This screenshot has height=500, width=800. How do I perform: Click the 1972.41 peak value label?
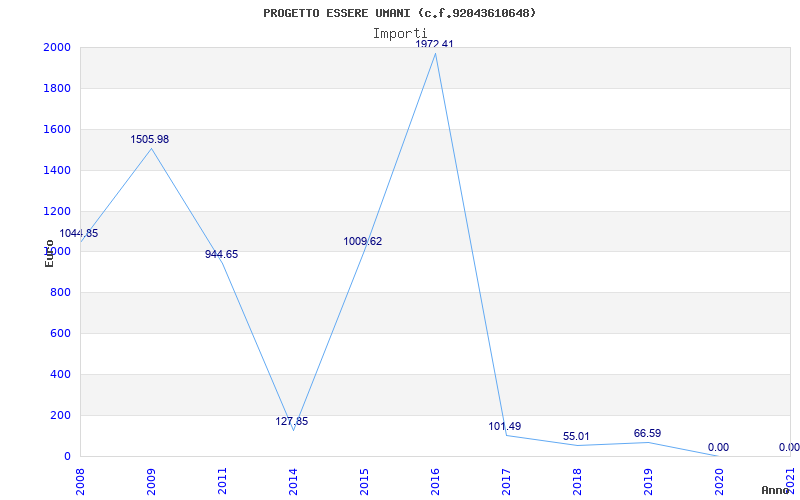tap(434, 44)
